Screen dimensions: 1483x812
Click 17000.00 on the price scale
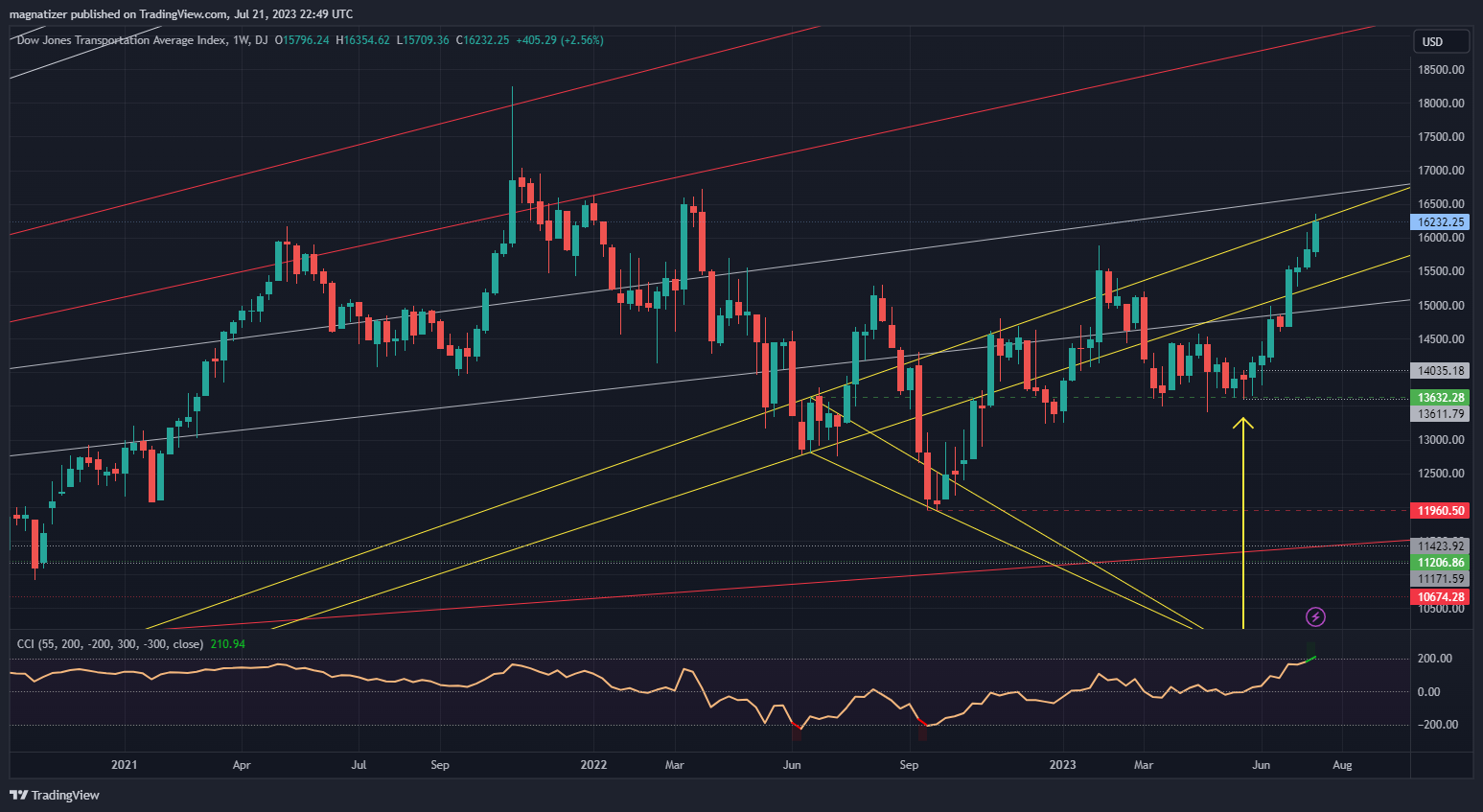[1441, 171]
